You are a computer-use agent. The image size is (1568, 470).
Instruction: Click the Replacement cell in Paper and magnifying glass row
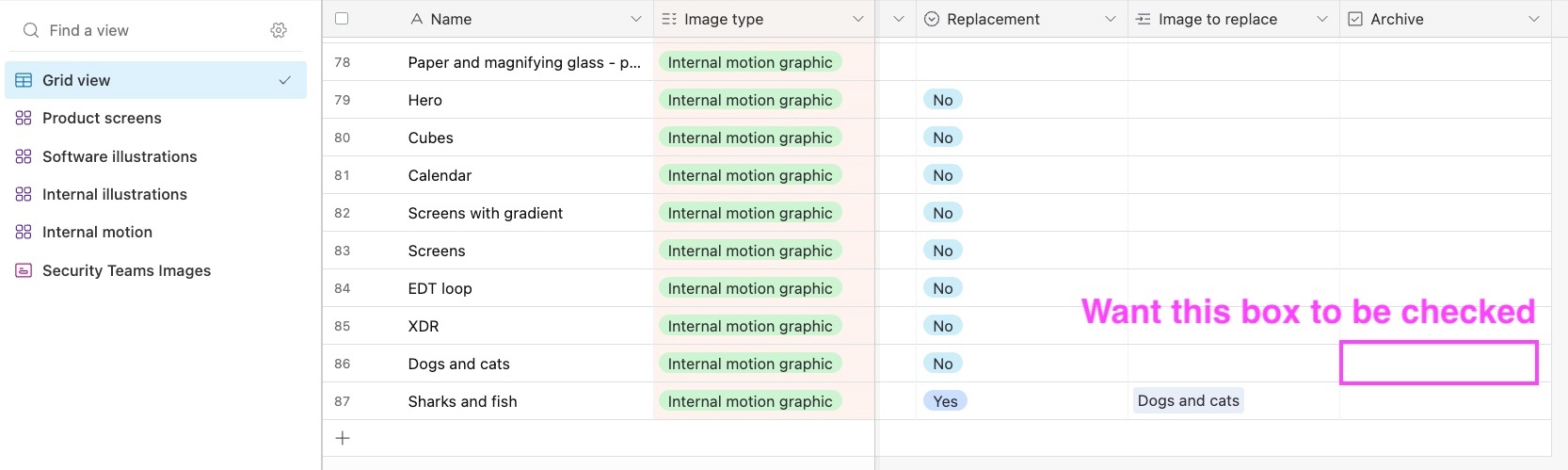click(1022, 62)
